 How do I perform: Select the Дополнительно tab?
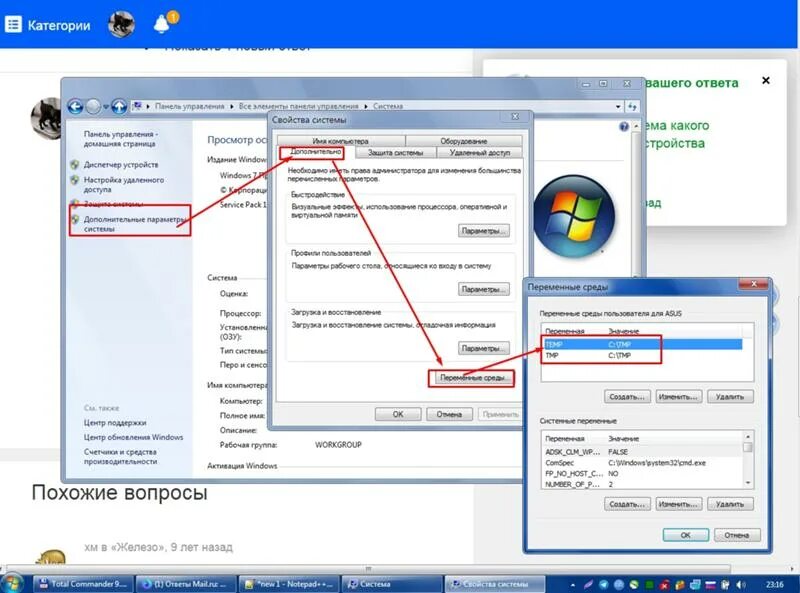tap(315, 152)
